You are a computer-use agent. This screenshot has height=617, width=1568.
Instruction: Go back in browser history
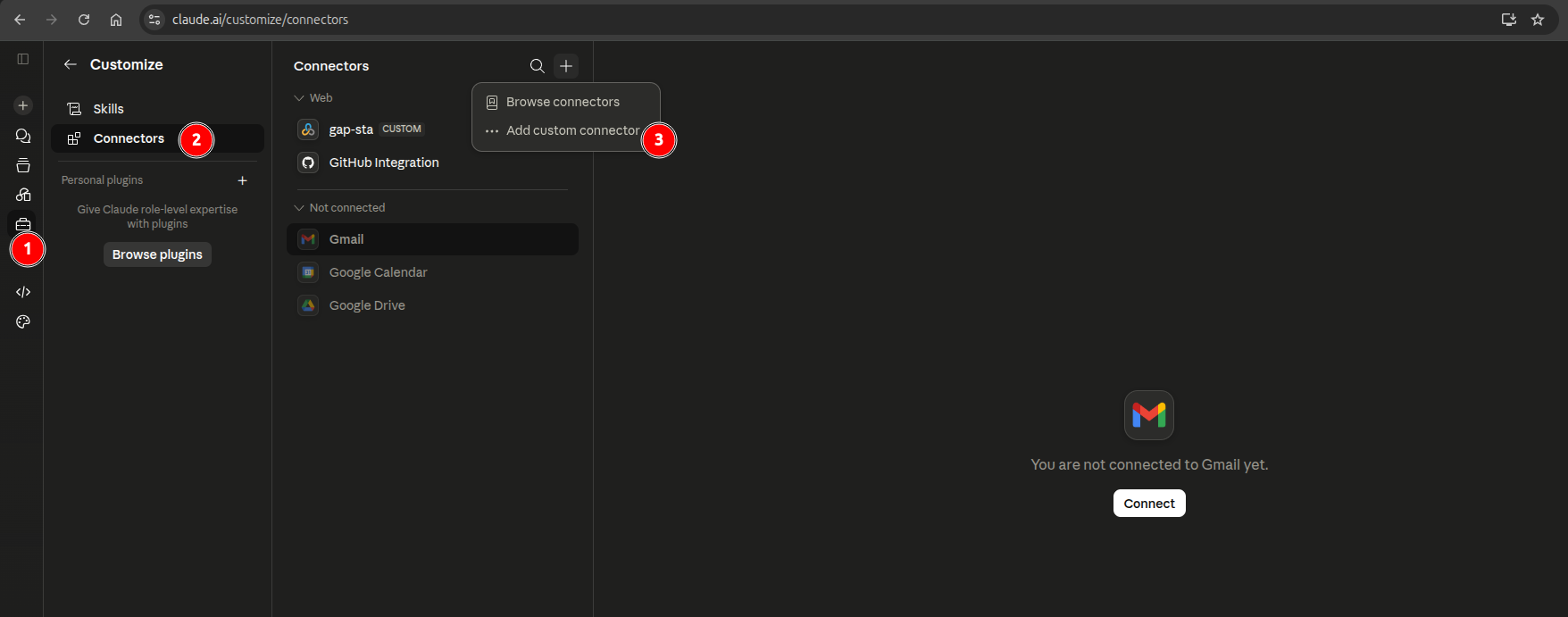click(20, 20)
